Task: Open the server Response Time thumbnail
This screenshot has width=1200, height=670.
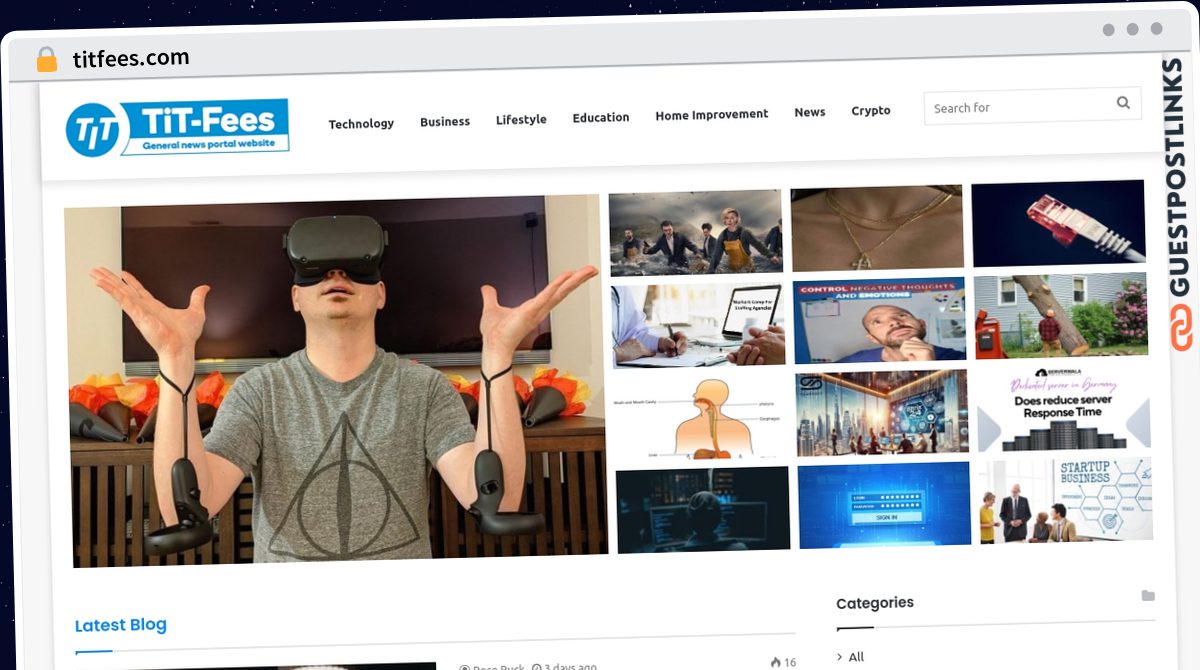Action: pyautogui.click(x=1064, y=408)
